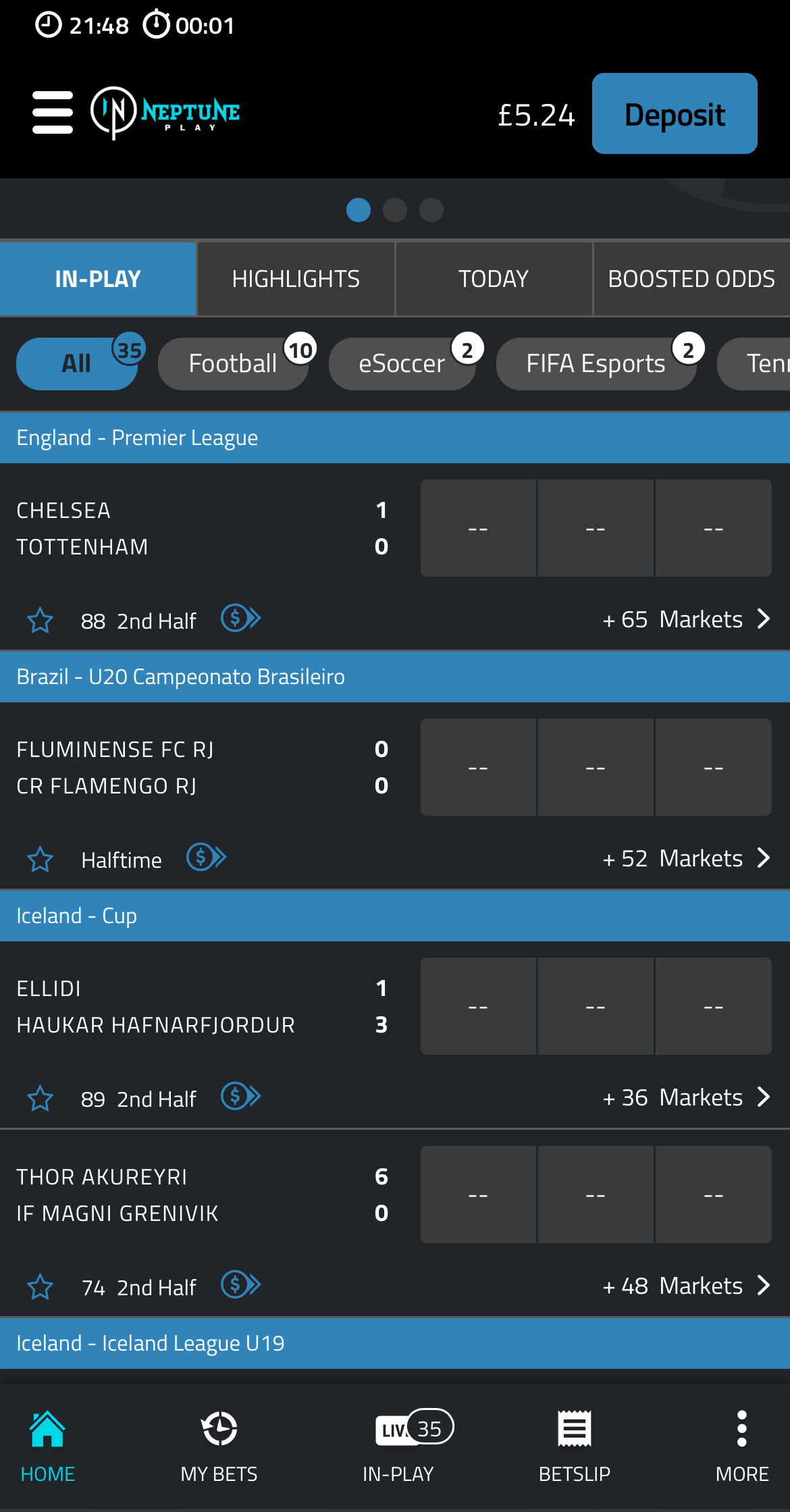
Task: Tap cash out icon for Fluminense match
Action: (x=207, y=857)
